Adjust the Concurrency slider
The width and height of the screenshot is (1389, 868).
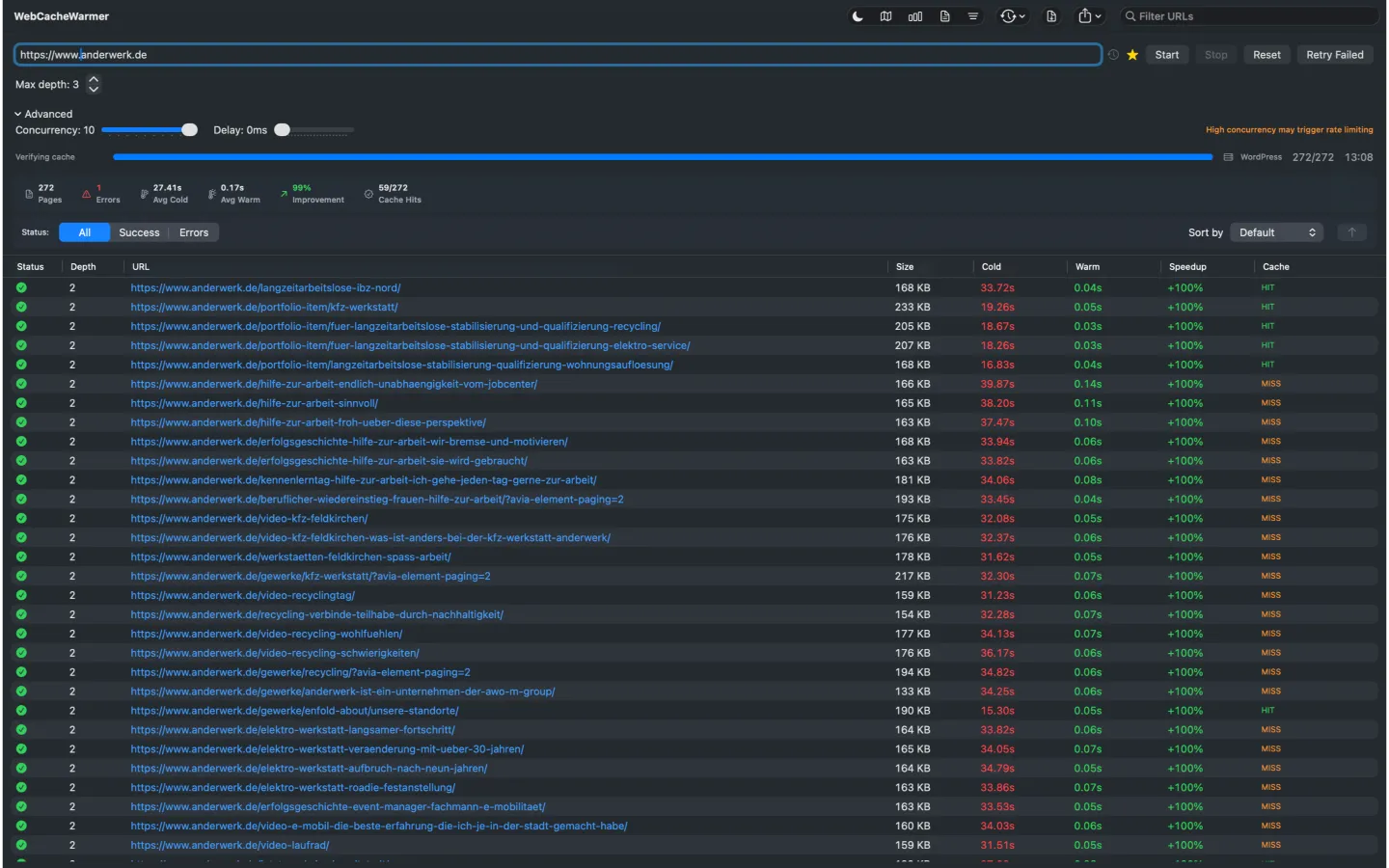(189, 129)
